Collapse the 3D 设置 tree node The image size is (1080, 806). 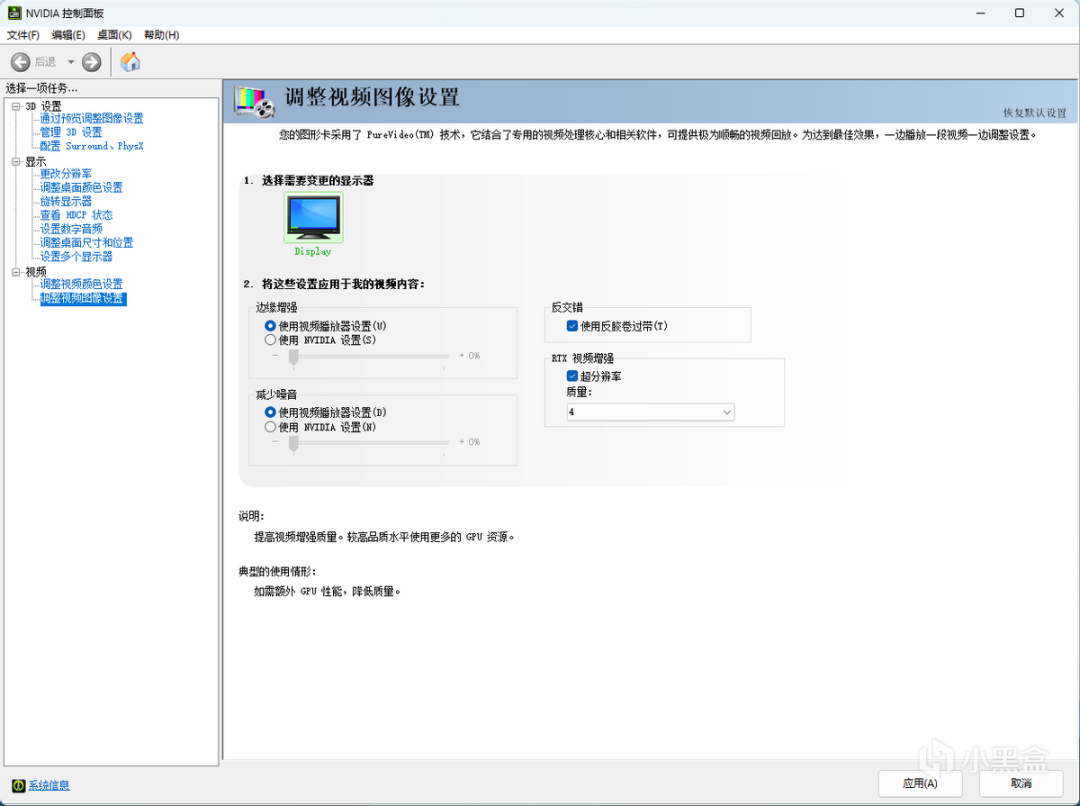(x=16, y=106)
